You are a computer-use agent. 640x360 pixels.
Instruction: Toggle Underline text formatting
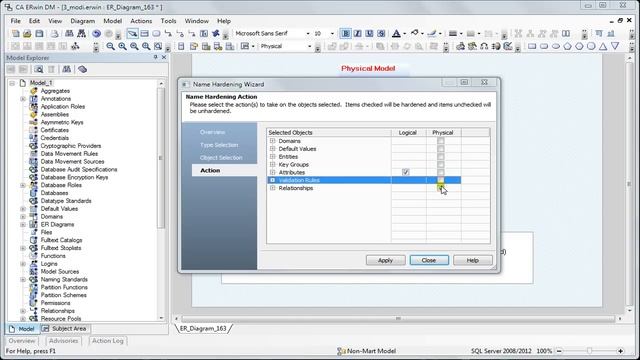point(369,33)
